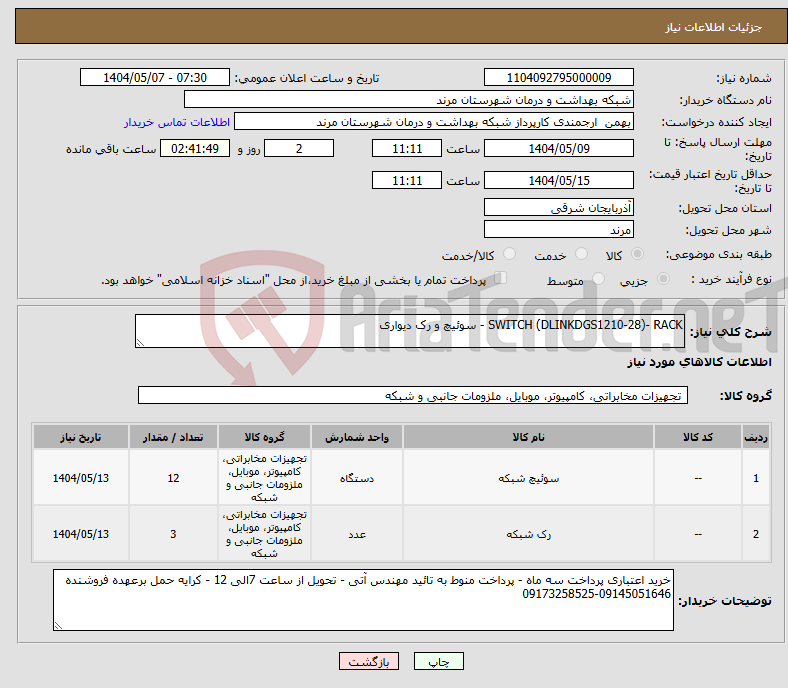Click quantity 3 in rack row
This screenshot has height=688, width=788.
coord(173,534)
